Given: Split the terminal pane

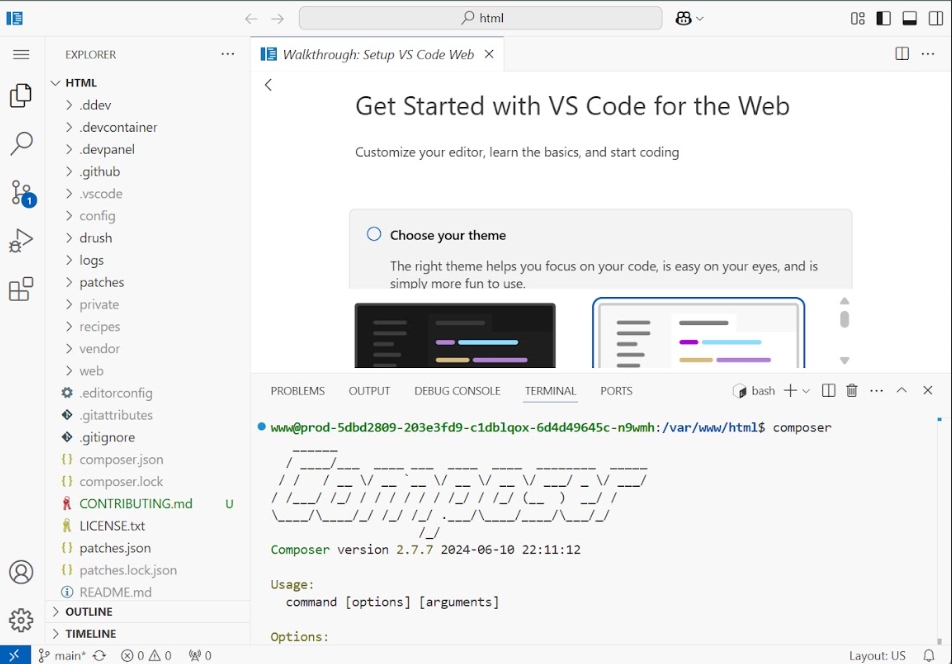Looking at the screenshot, I should point(829,390).
